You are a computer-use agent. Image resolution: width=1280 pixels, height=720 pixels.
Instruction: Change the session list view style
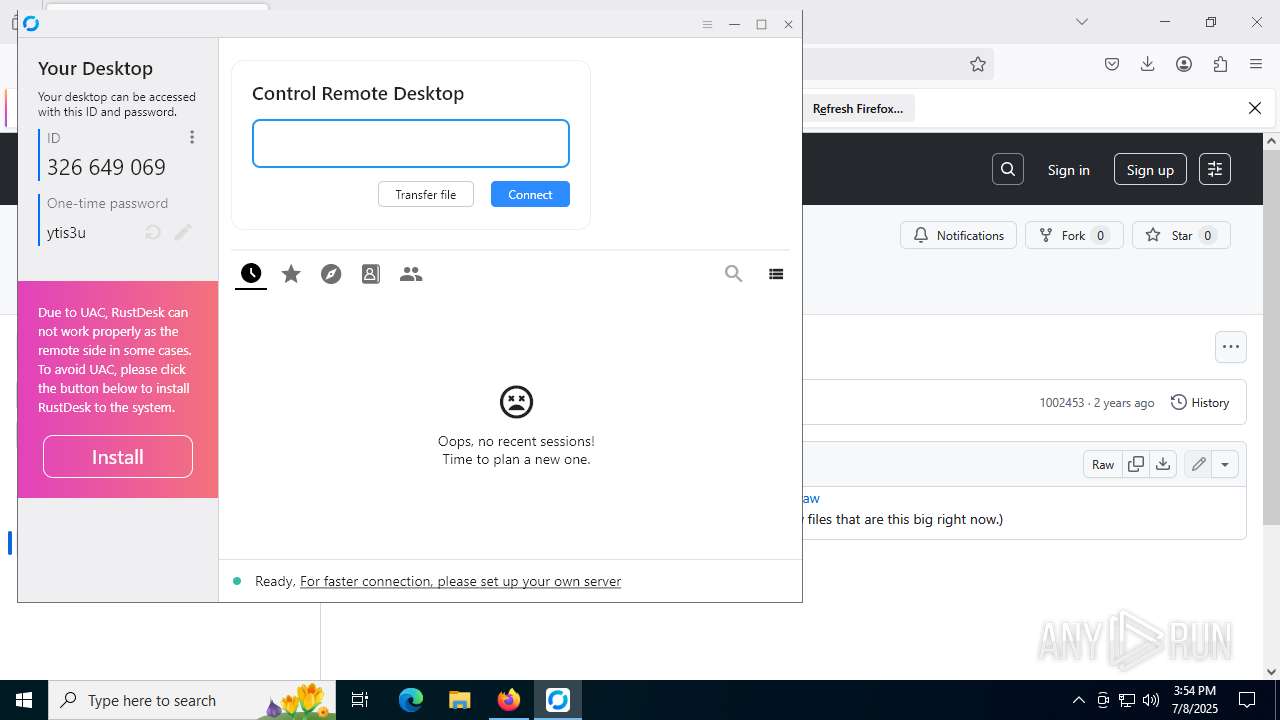(x=776, y=273)
